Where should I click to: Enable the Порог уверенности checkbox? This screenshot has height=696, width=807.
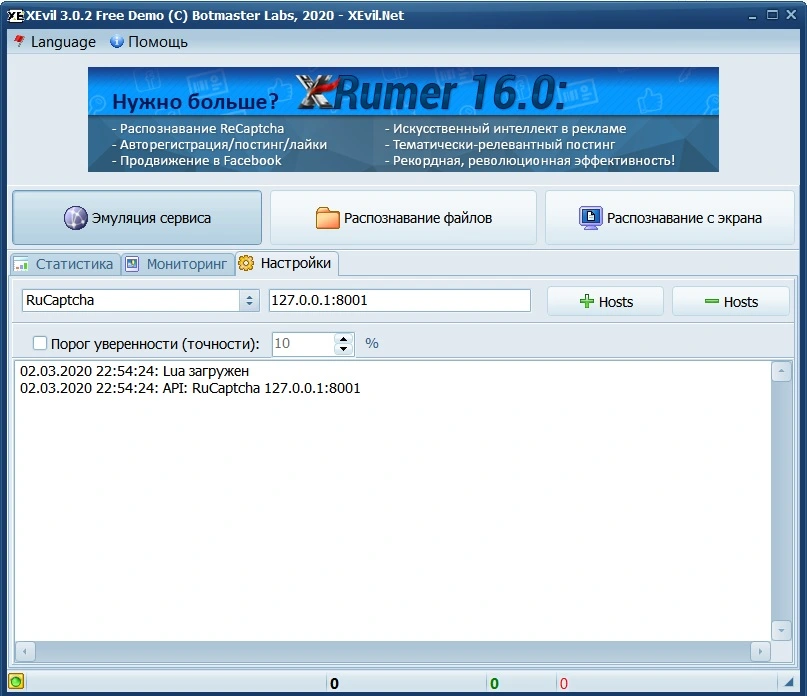click(x=40, y=343)
